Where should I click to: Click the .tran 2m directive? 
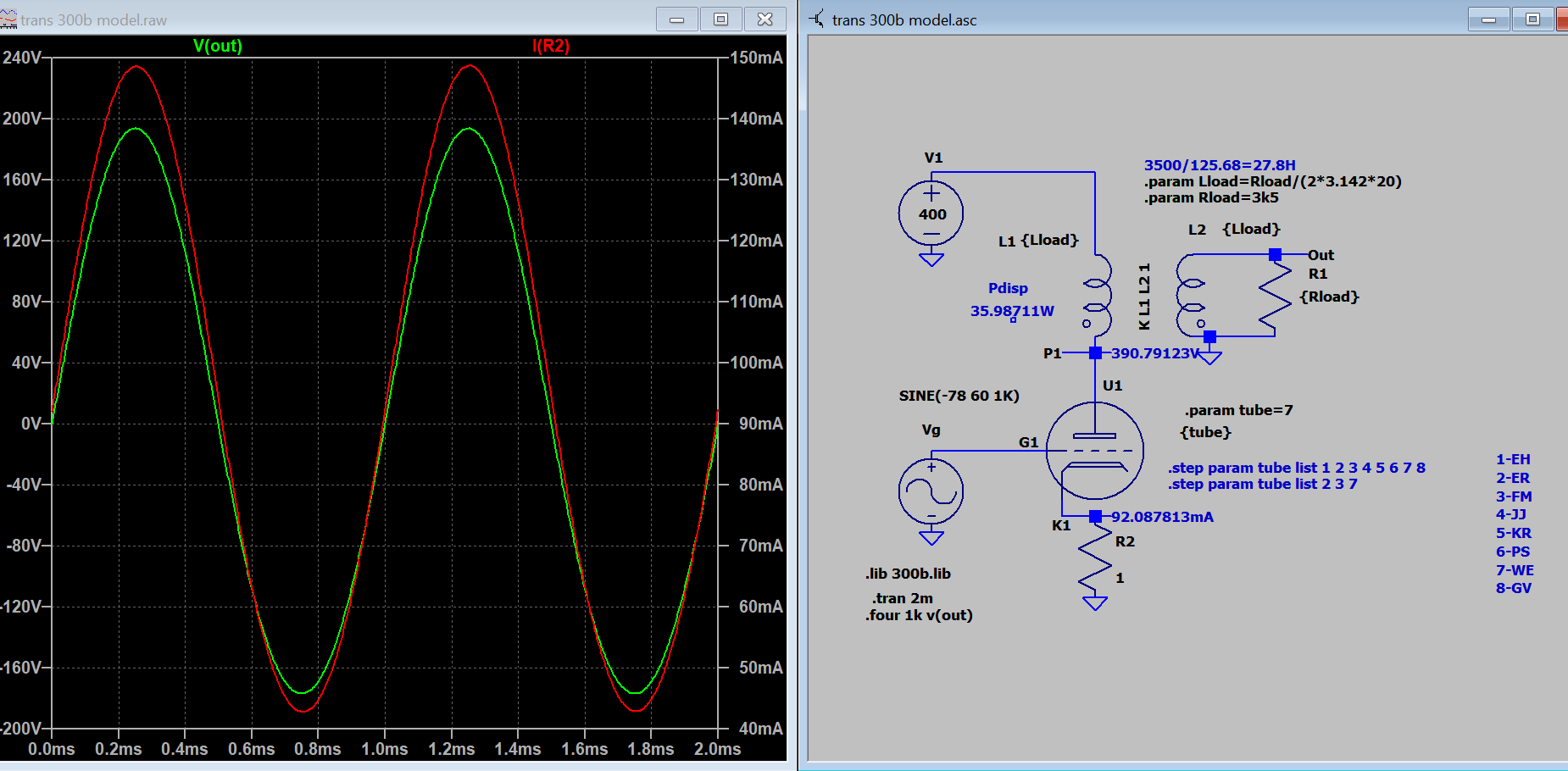(x=903, y=598)
